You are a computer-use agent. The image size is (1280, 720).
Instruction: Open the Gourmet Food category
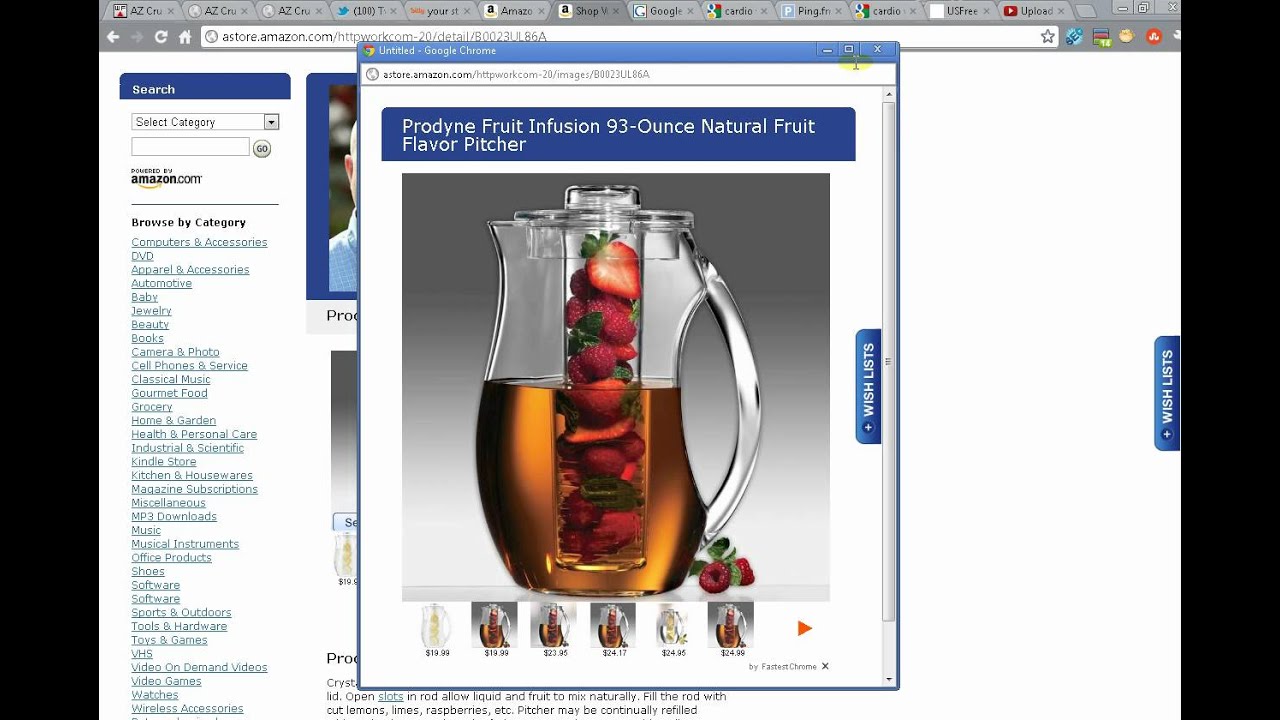[x=169, y=393]
